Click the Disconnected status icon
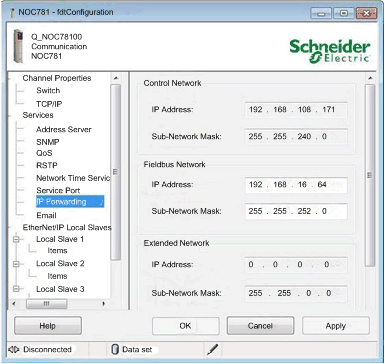Screen dimensions: 385x364 pyautogui.click(x=13, y=349)
